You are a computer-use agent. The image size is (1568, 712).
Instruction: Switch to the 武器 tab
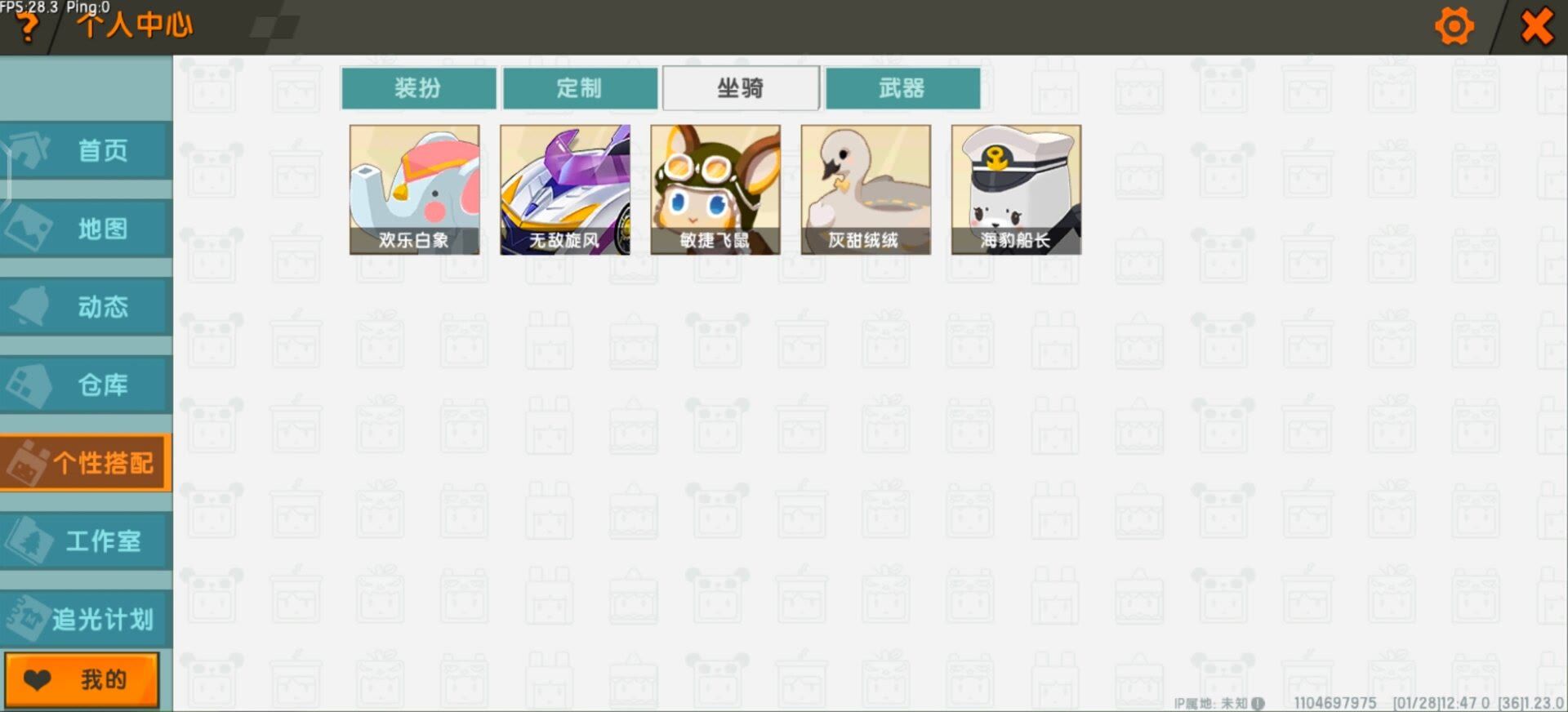(x=902, y=88)
